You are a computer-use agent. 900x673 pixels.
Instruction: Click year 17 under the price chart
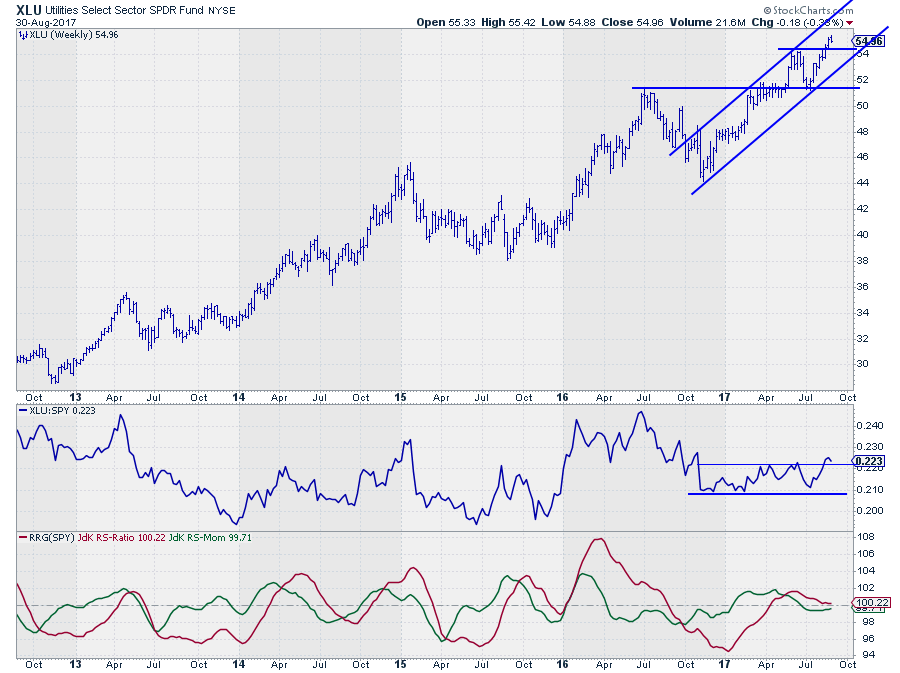tap(724, 397)
